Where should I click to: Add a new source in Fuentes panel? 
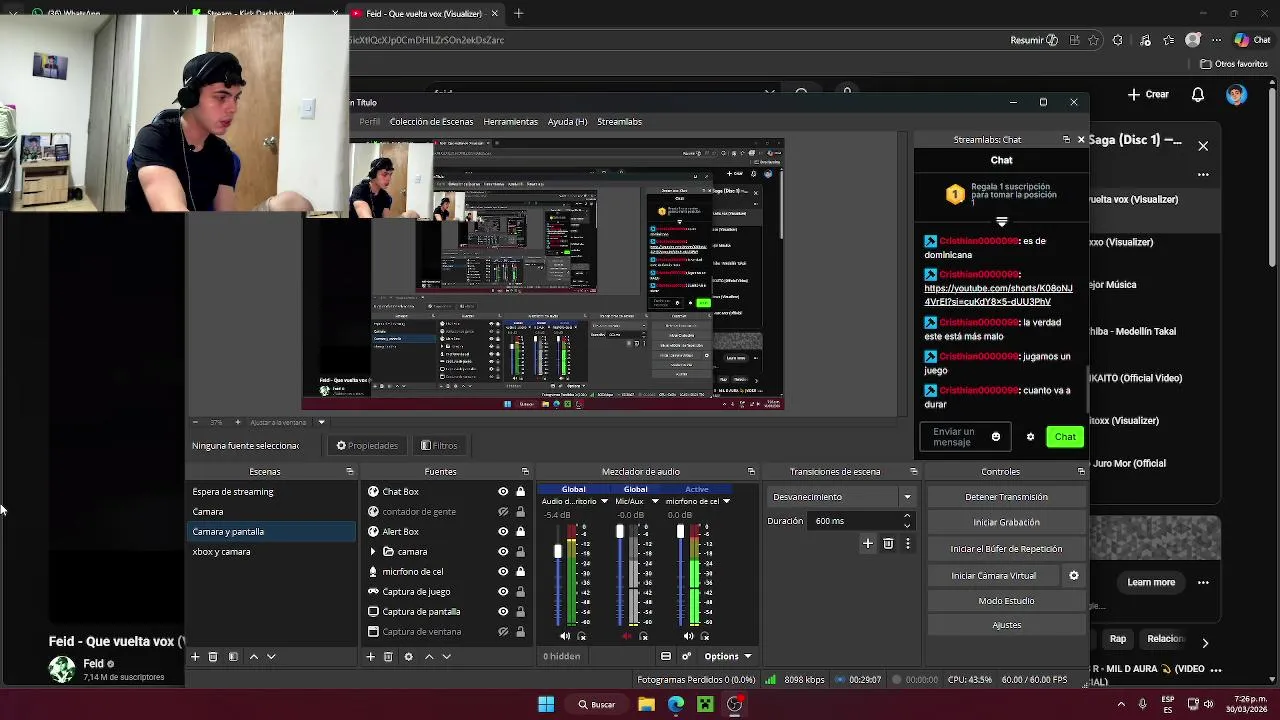[x=370, y=657]
